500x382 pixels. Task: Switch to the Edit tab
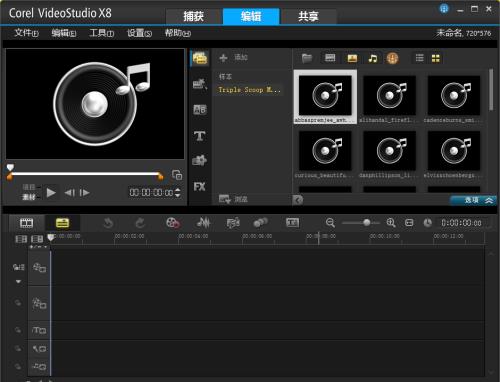click(x=251, y=16)
